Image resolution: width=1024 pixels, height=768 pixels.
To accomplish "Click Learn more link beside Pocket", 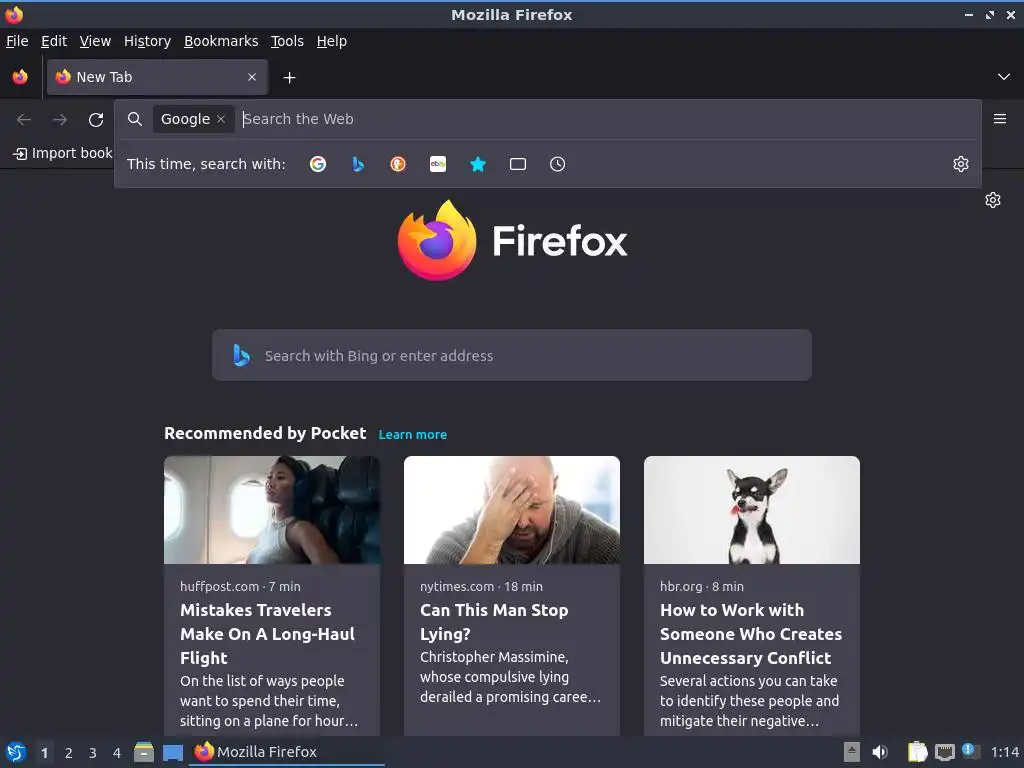I will click(x=413, y=434).
